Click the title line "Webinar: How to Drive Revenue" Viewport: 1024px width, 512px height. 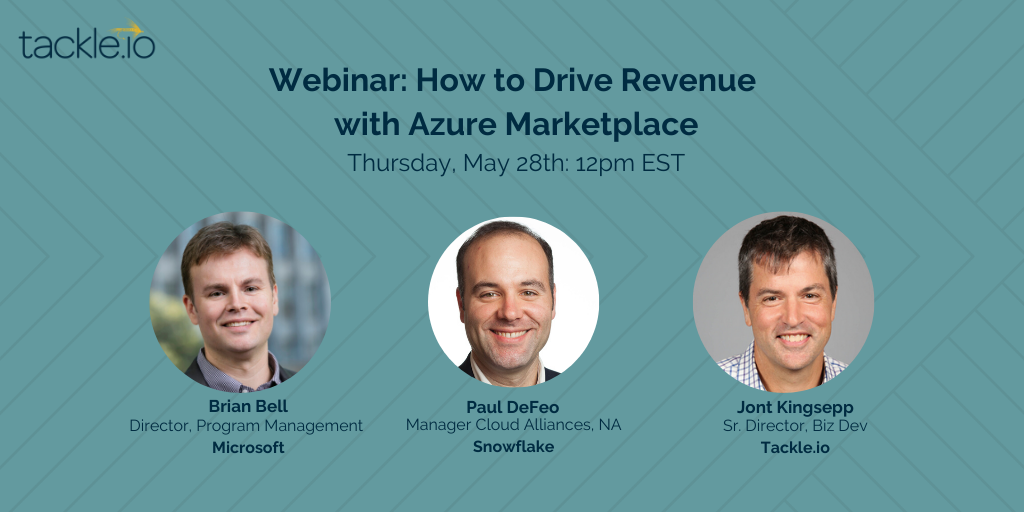513,81
